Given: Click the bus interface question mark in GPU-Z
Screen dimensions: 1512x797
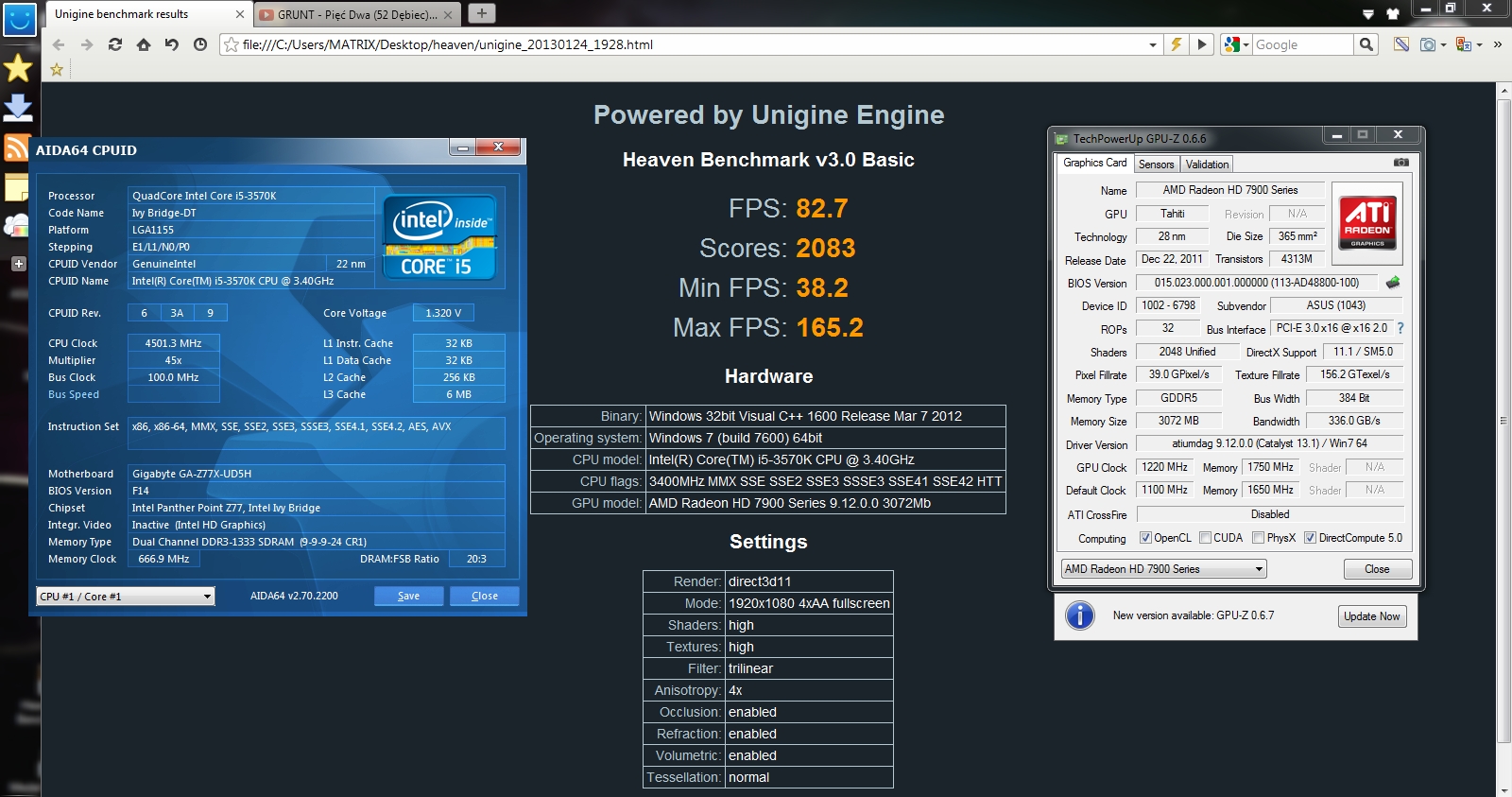Looking at the screenshot, I should point(1400,328).
